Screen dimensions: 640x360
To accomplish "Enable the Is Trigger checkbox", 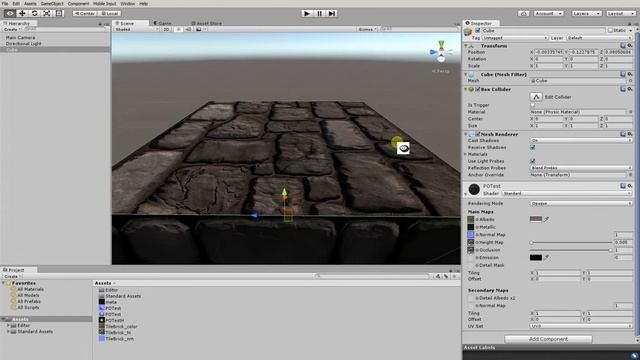I will point(533,105).
